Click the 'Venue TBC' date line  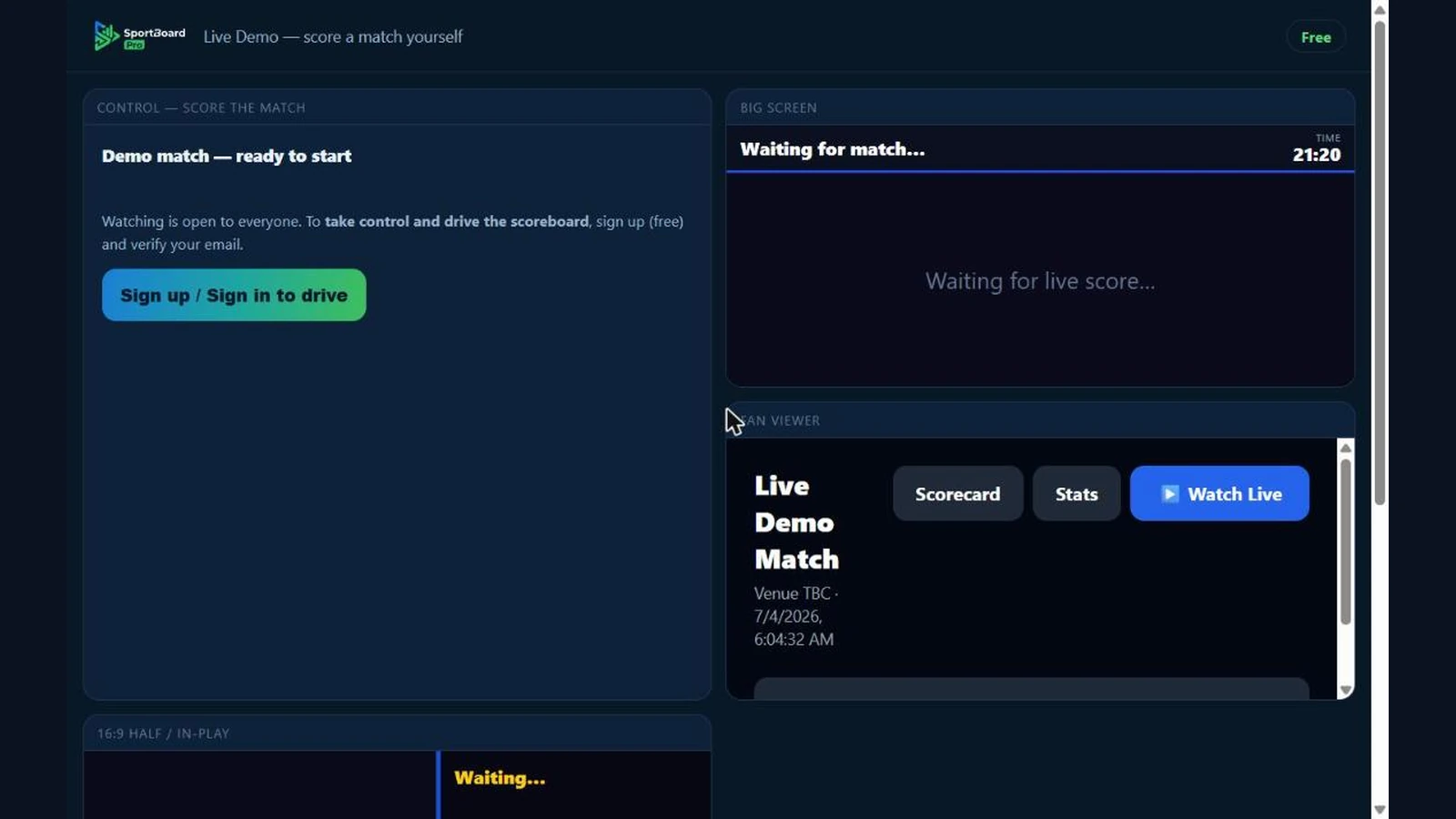point(796,616)
